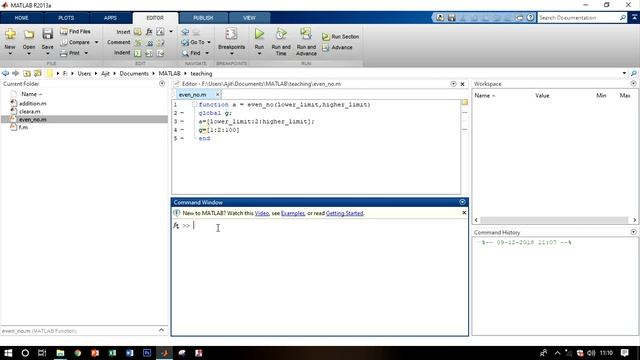Click the Compare button
Screen dimensions: 640x360
click(x=75, y=42)
